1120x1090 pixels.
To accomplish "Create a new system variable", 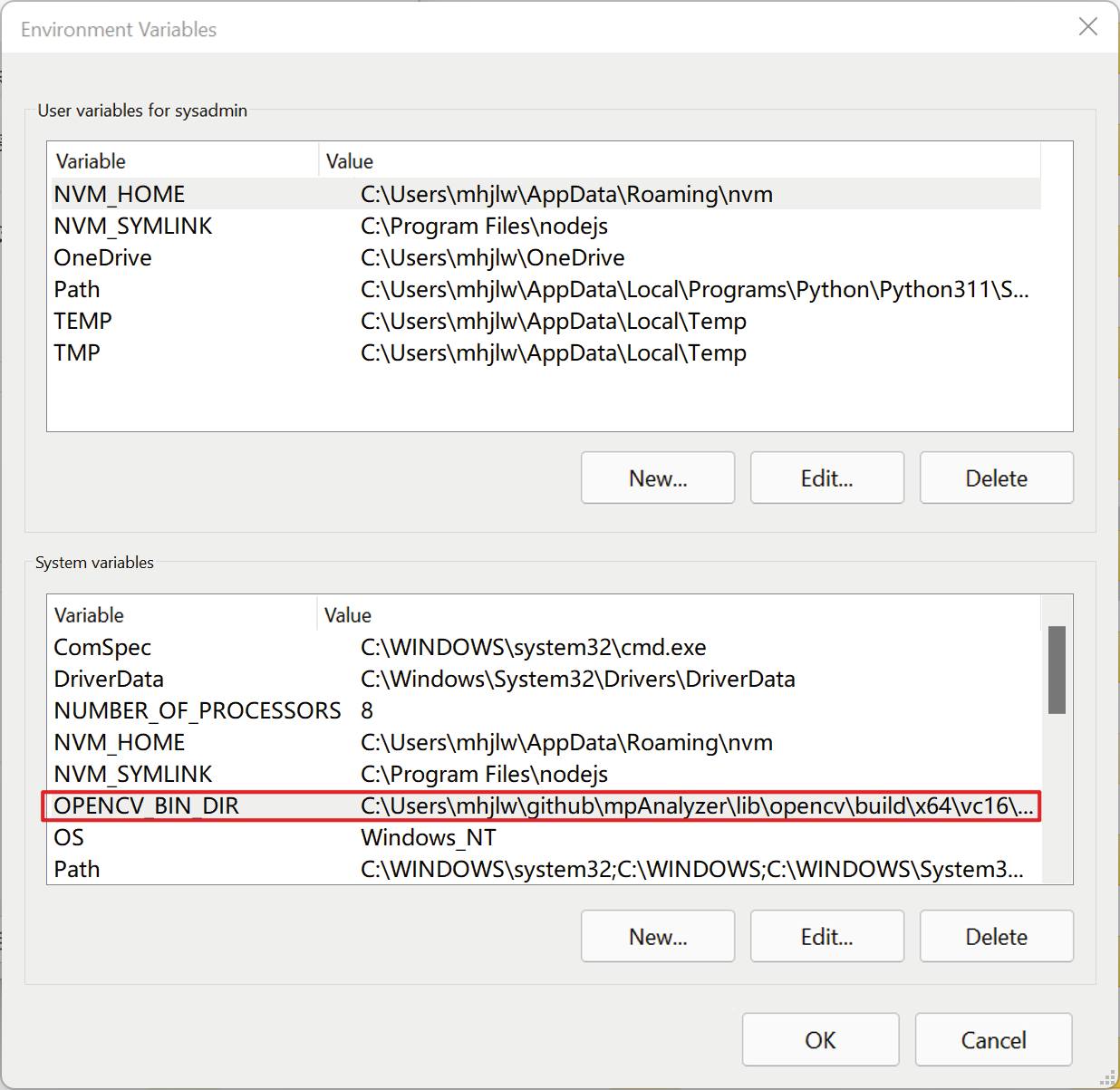I will [x=657, y=937].
